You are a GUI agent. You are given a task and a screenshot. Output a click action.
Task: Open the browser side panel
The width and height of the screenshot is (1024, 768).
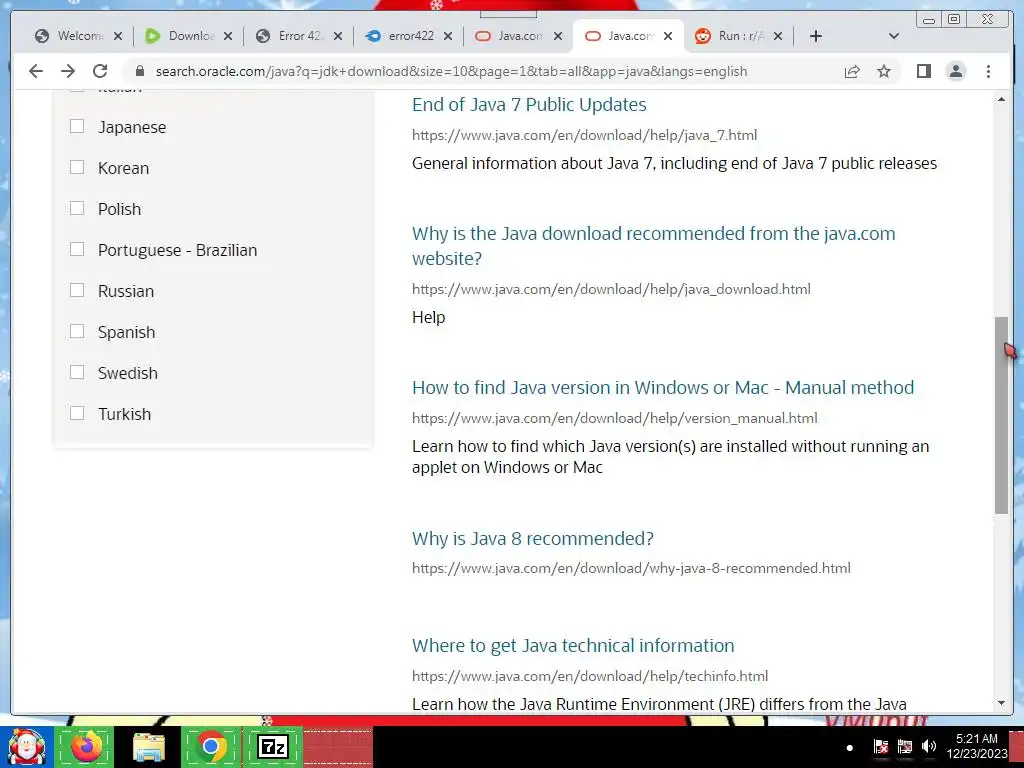[x=923, y=71]
